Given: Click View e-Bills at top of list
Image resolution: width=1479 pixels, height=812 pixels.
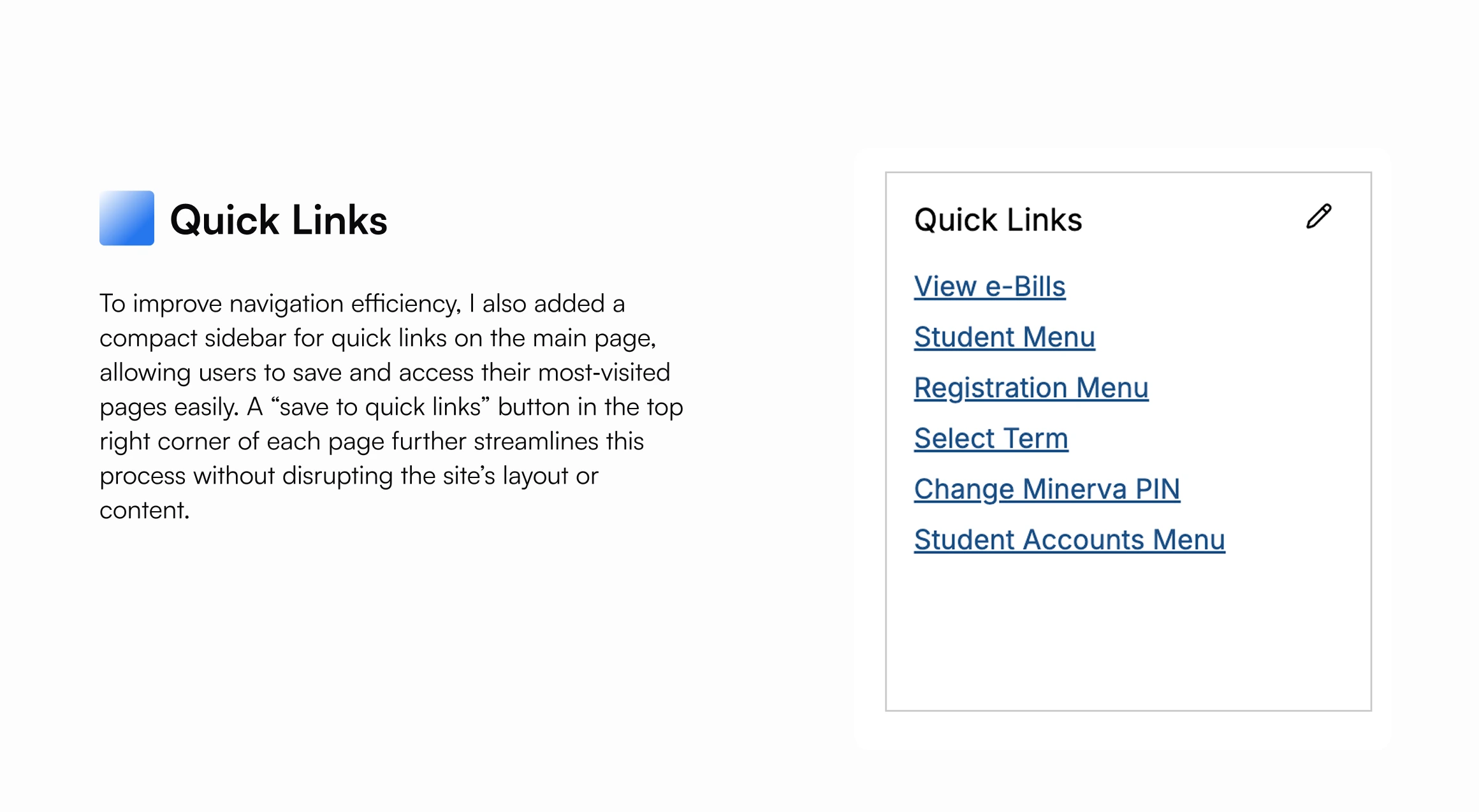Looking at the screenshot, I should coord(989,286).
